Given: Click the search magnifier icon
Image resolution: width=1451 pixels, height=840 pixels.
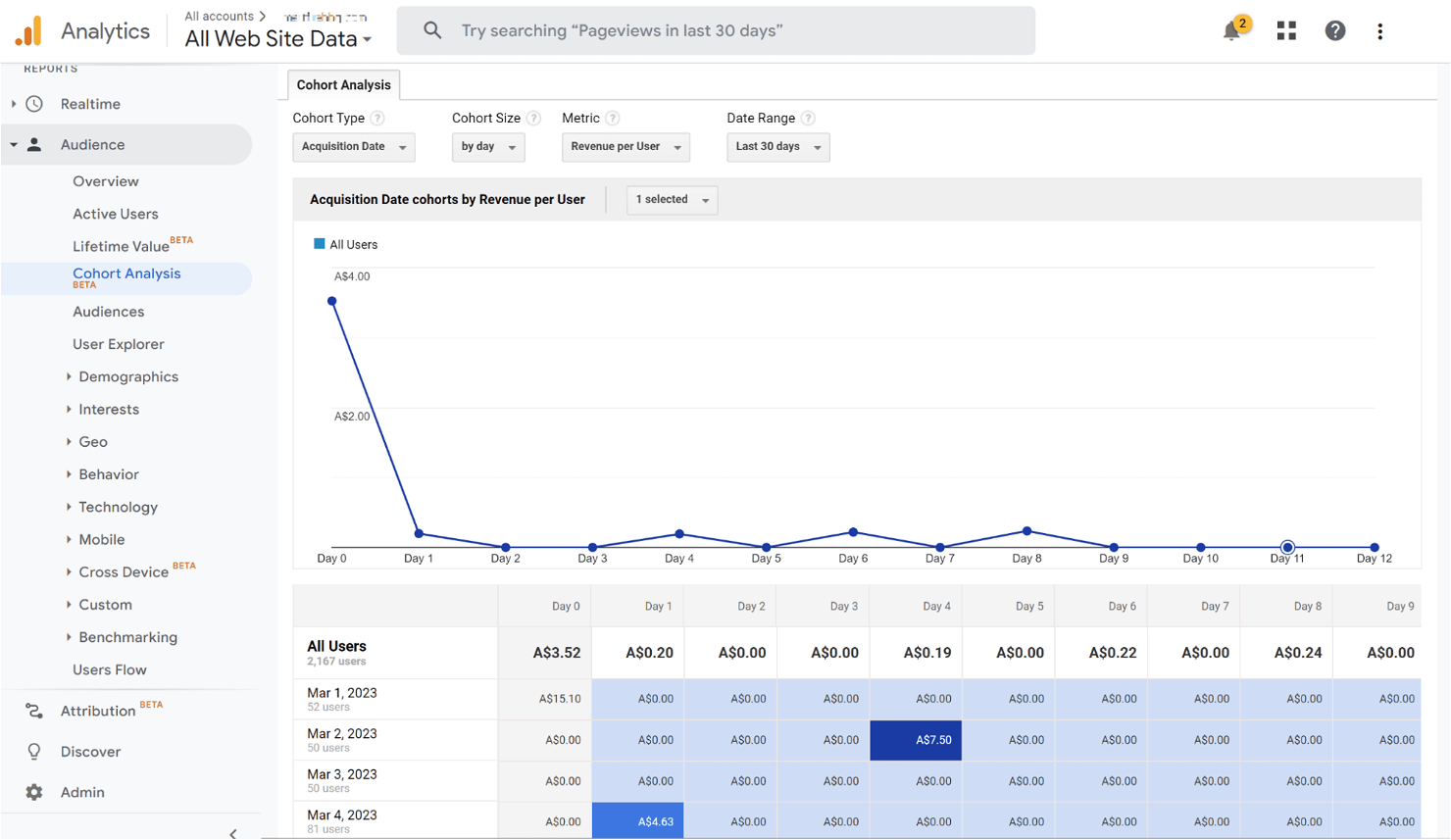Looking at the screenshot, I should 432,30.
